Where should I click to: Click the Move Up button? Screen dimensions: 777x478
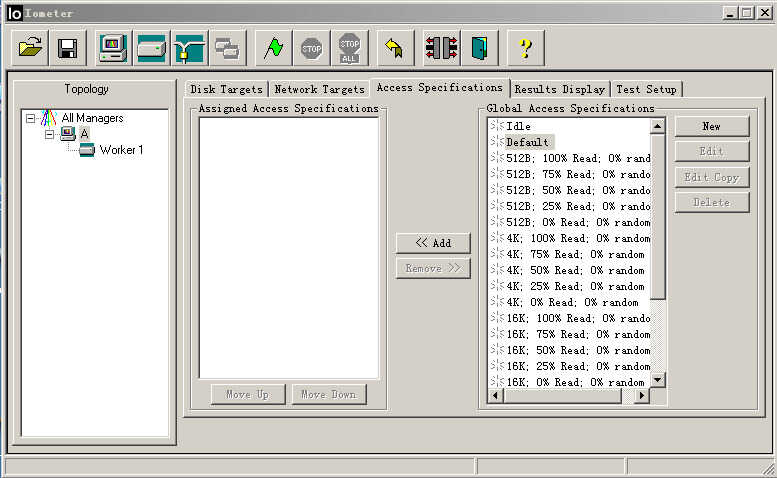248,394
